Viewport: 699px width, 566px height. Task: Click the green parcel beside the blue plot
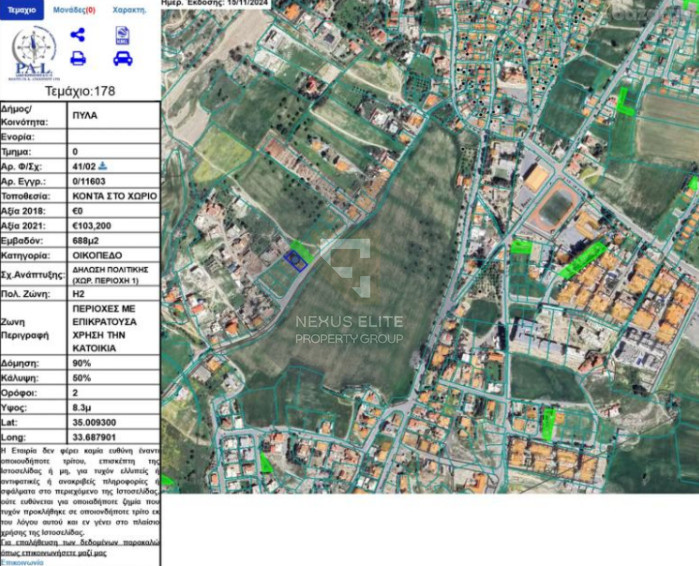(304, 251)
